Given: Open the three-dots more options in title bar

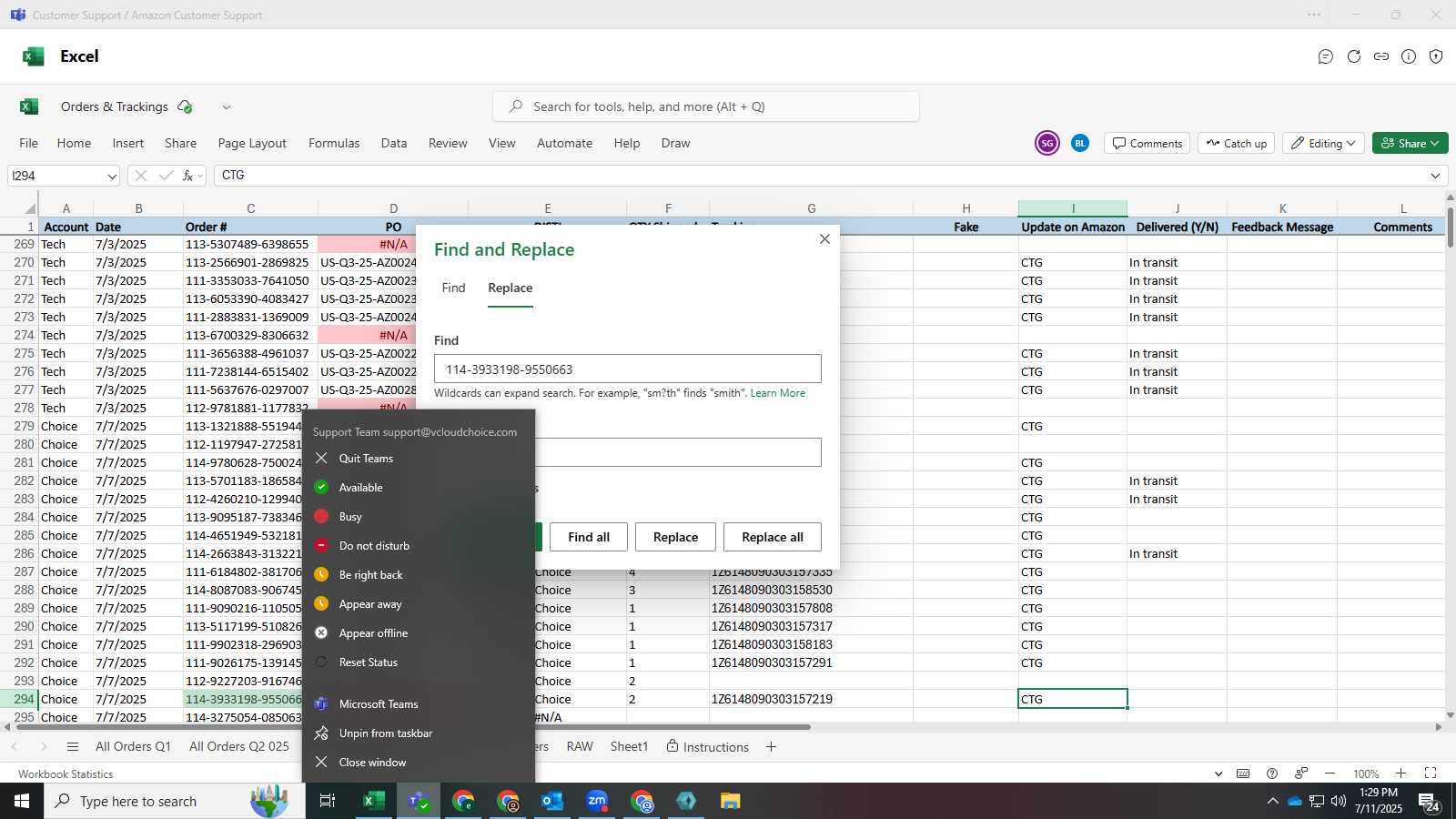Looking at the screenshot, I should pyautogui.click(x=1314, y=15).
